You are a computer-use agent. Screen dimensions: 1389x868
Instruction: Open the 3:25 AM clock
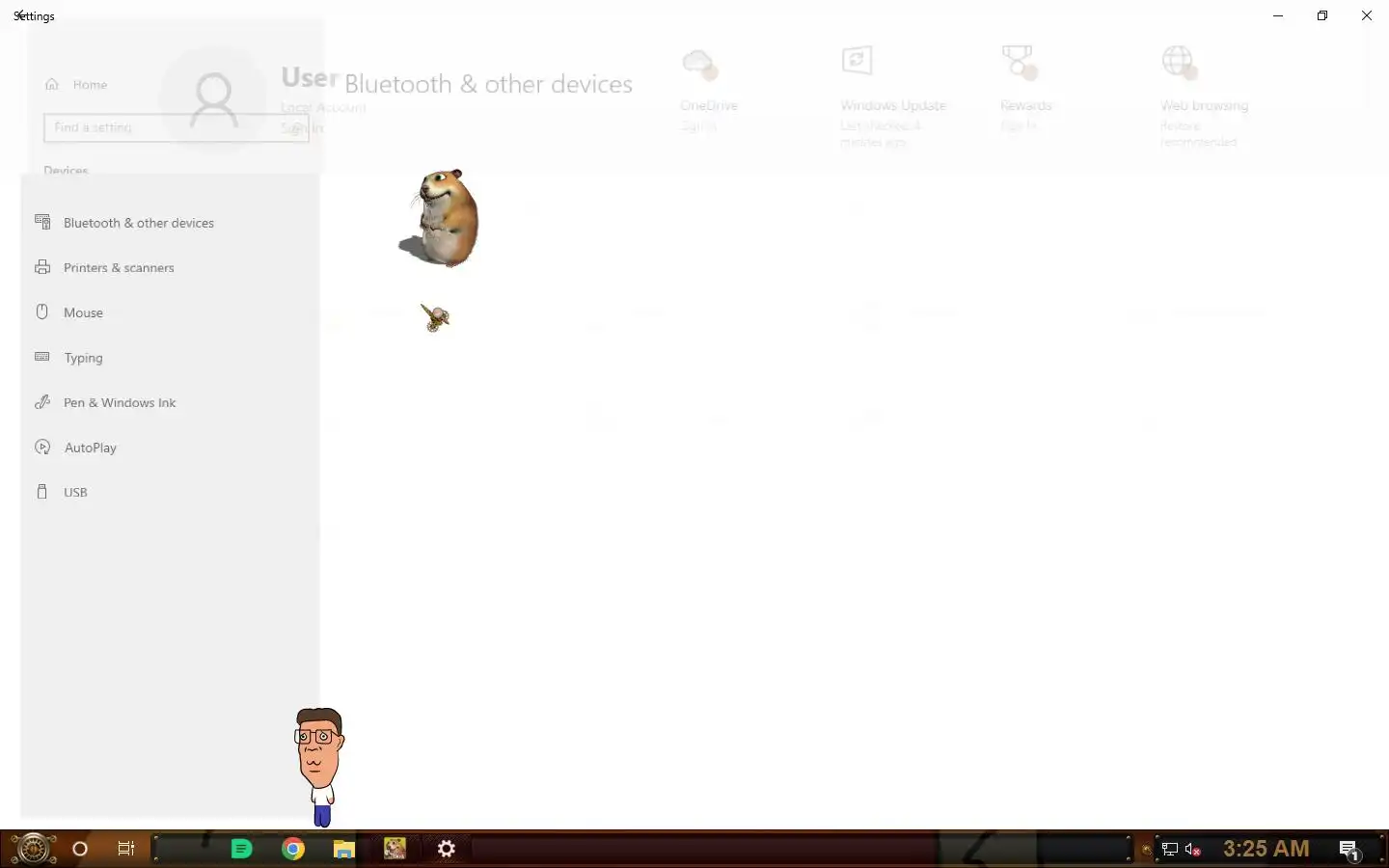click(x=1266, y=849)
